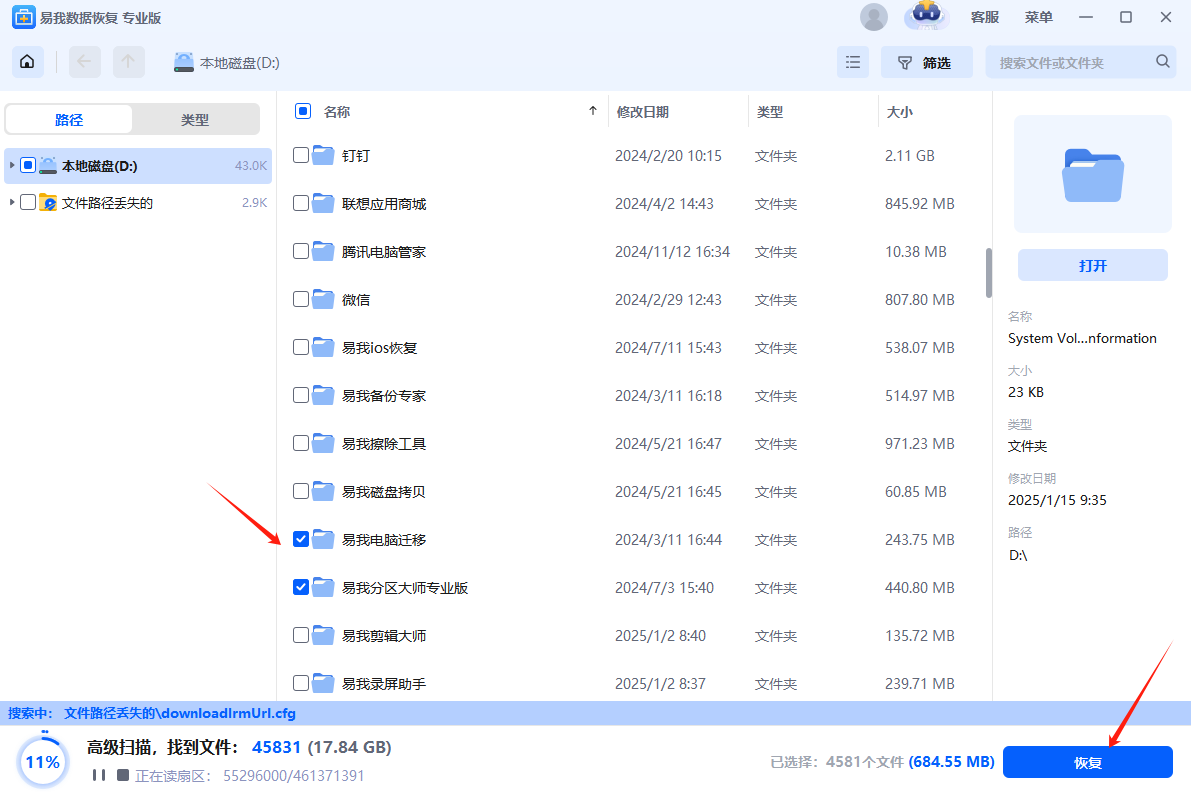
Task: Click the back navigation arrow
Action: tap(84, 62)
